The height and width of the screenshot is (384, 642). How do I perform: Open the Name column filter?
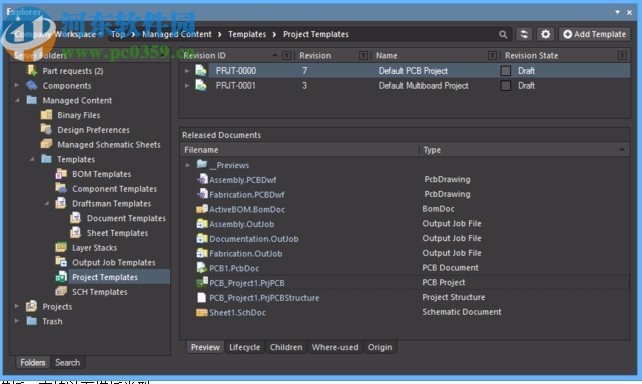[x=493, y=56]
